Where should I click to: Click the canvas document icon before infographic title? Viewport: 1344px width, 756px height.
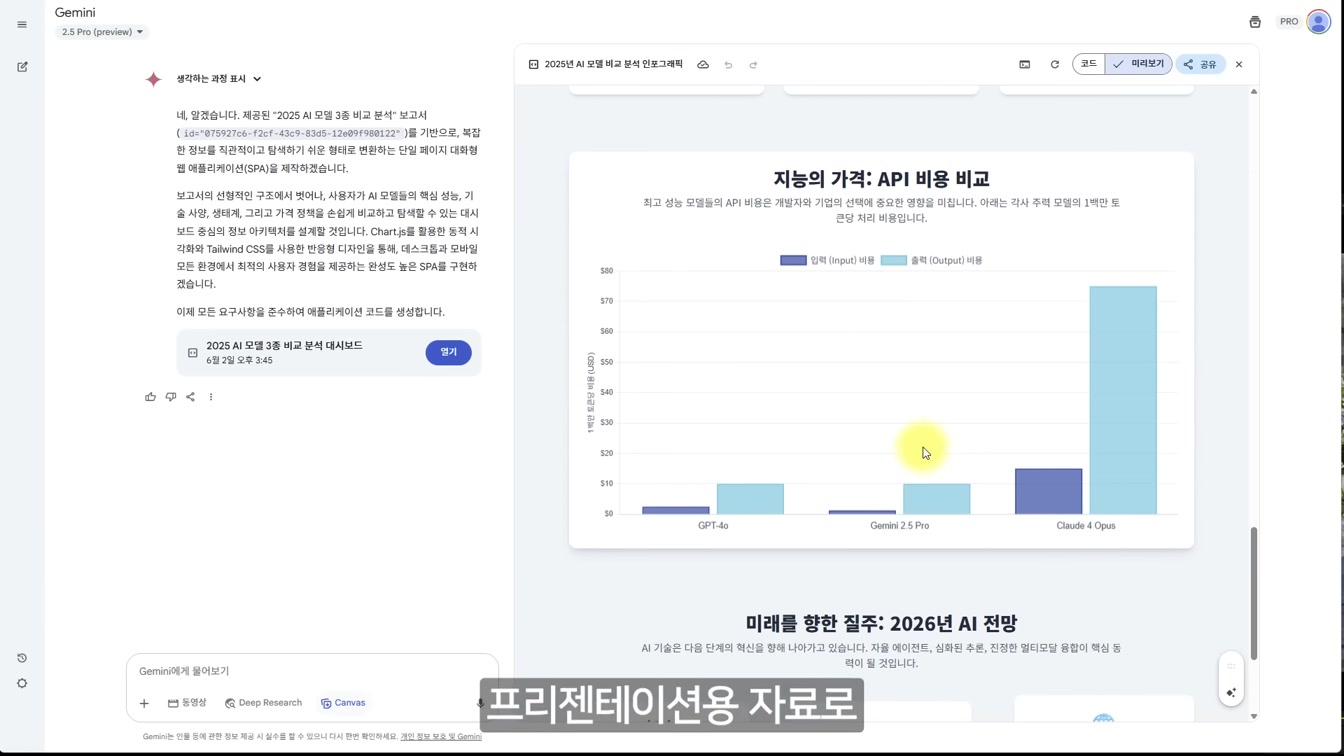tap(534, 65)
